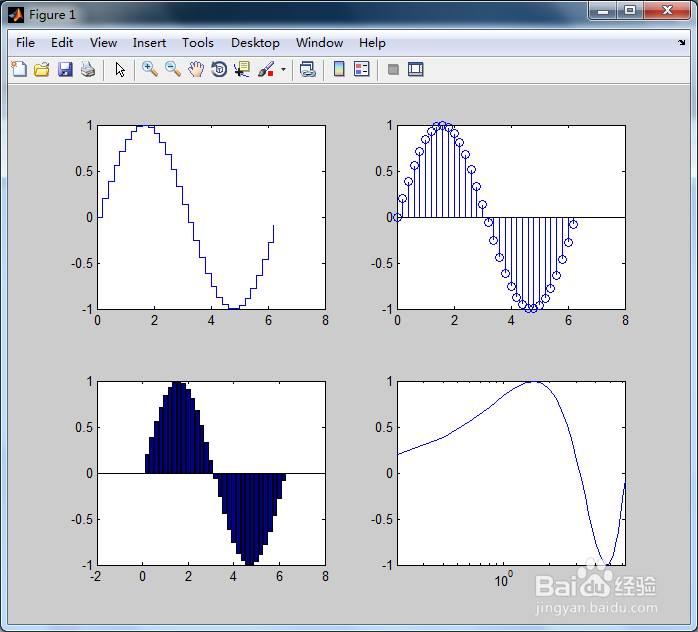Click the Show Plot Tools icon
Screen dimensions: 698x632
[x=416, y=69]
